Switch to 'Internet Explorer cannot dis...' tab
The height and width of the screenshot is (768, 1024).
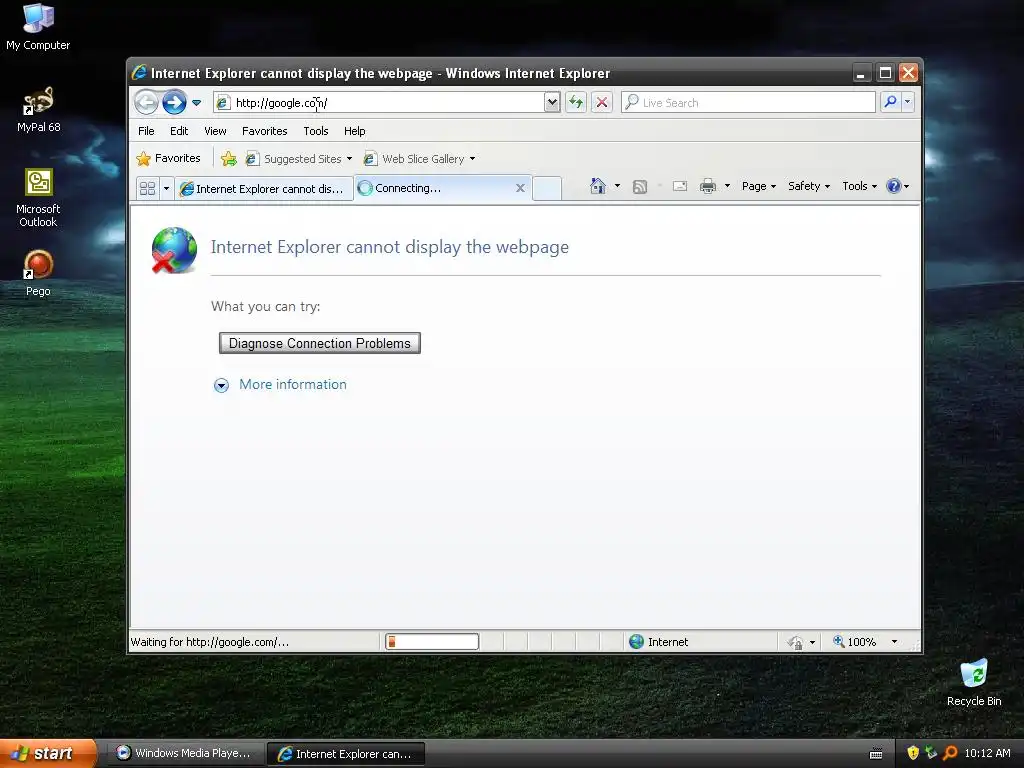[264, 189]
